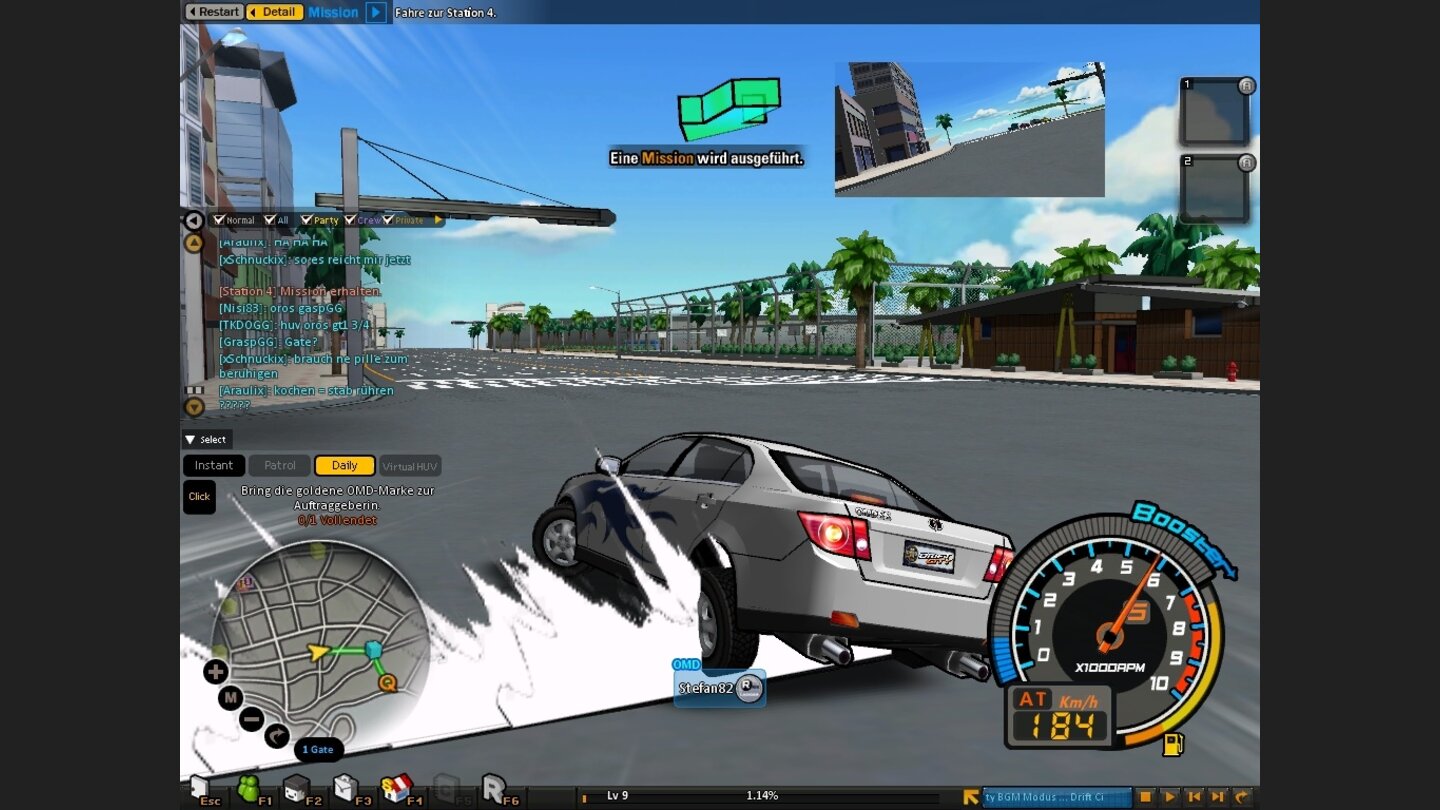Toggle the All chat filter checkbox

pyautogui.click(x=270, y=220)
